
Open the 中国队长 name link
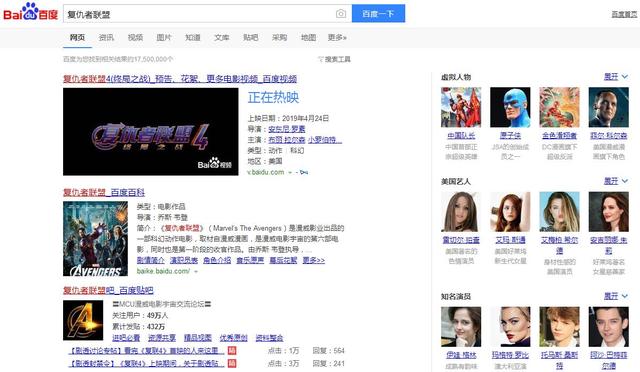point(461,136)
